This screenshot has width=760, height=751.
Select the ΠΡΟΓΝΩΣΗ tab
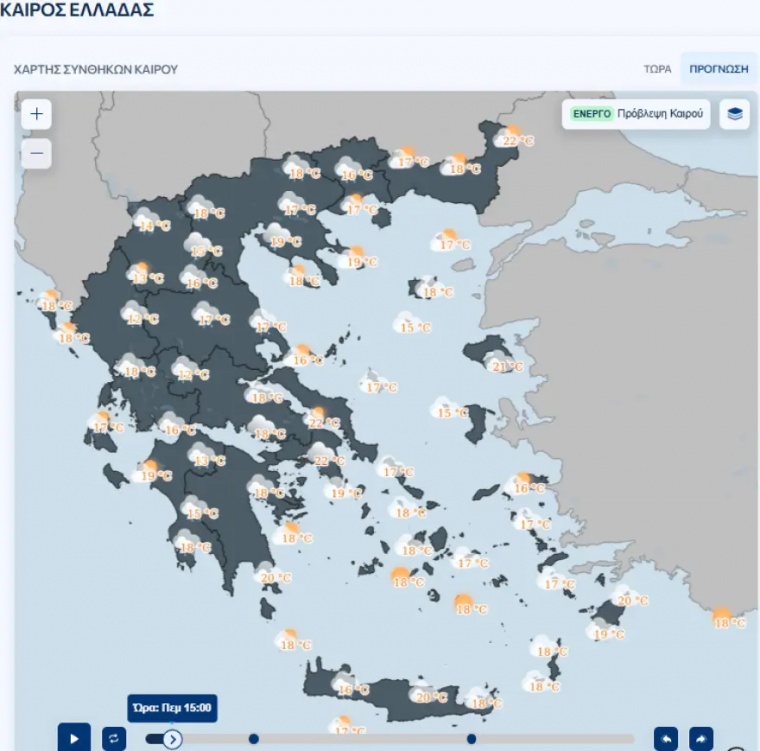[x=719, y=70]
